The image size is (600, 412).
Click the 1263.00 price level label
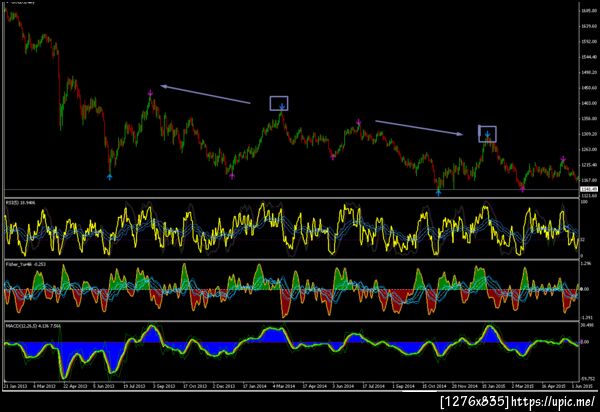point(589,150)
